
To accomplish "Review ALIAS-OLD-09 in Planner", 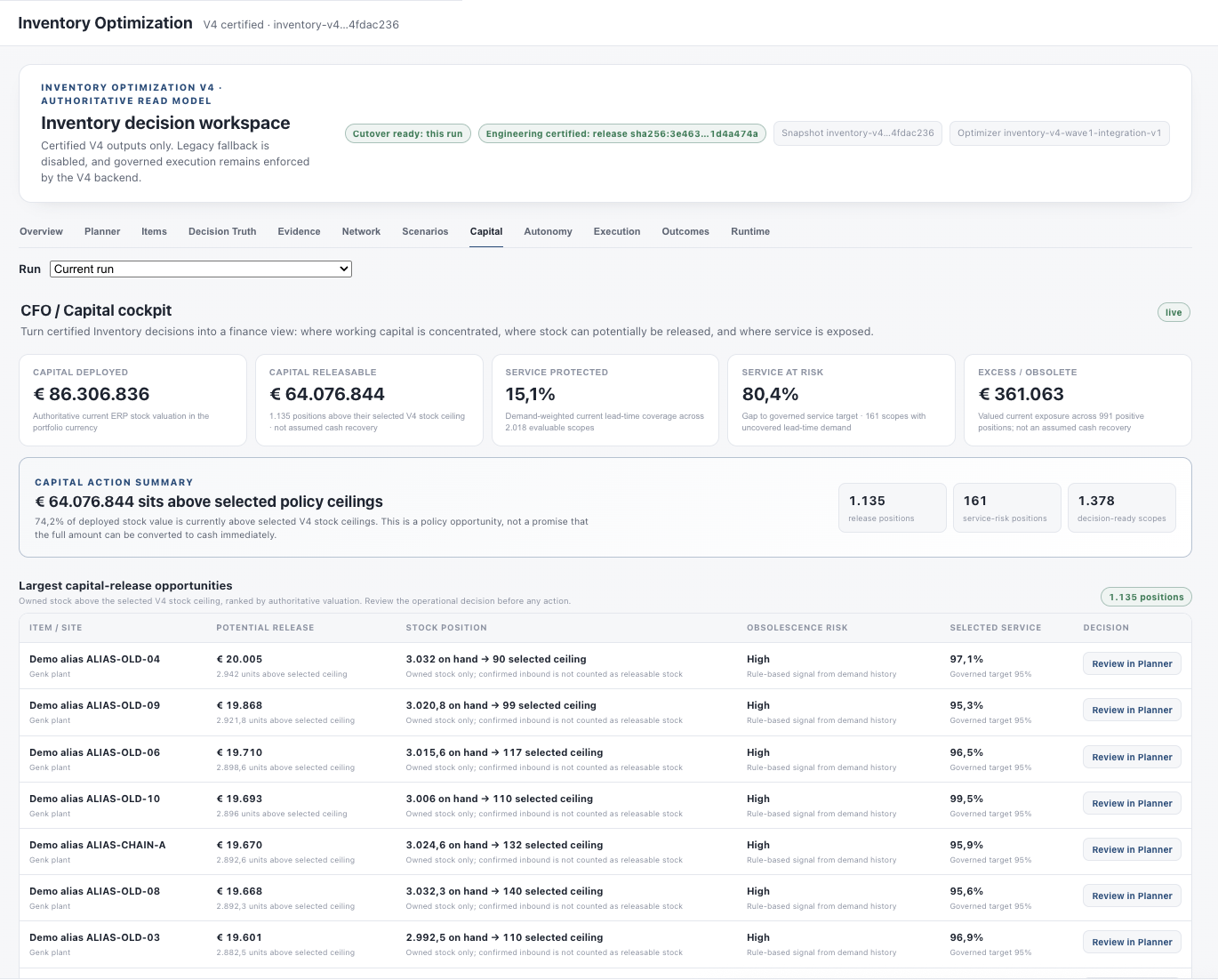I will (1132, 710).
